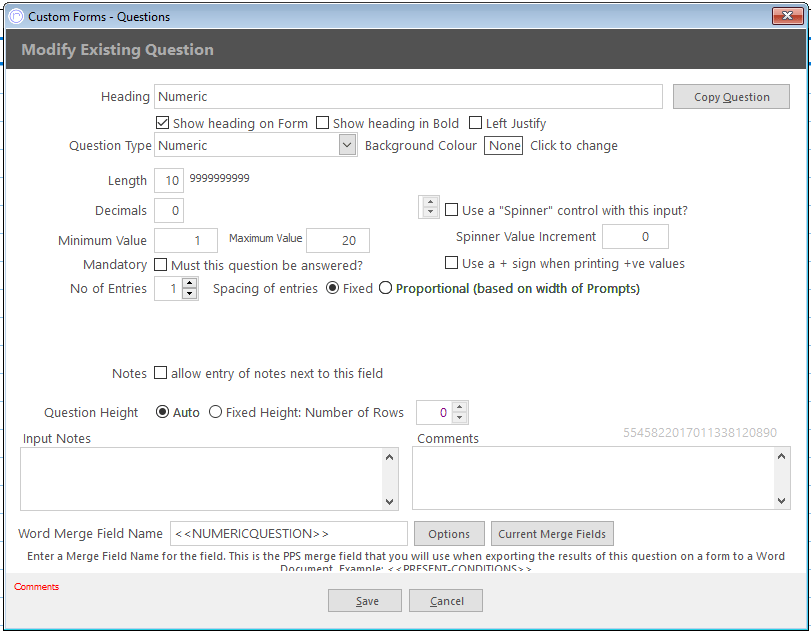
Task: Open Current Merge Fields
Action: [x=552, y=533]
